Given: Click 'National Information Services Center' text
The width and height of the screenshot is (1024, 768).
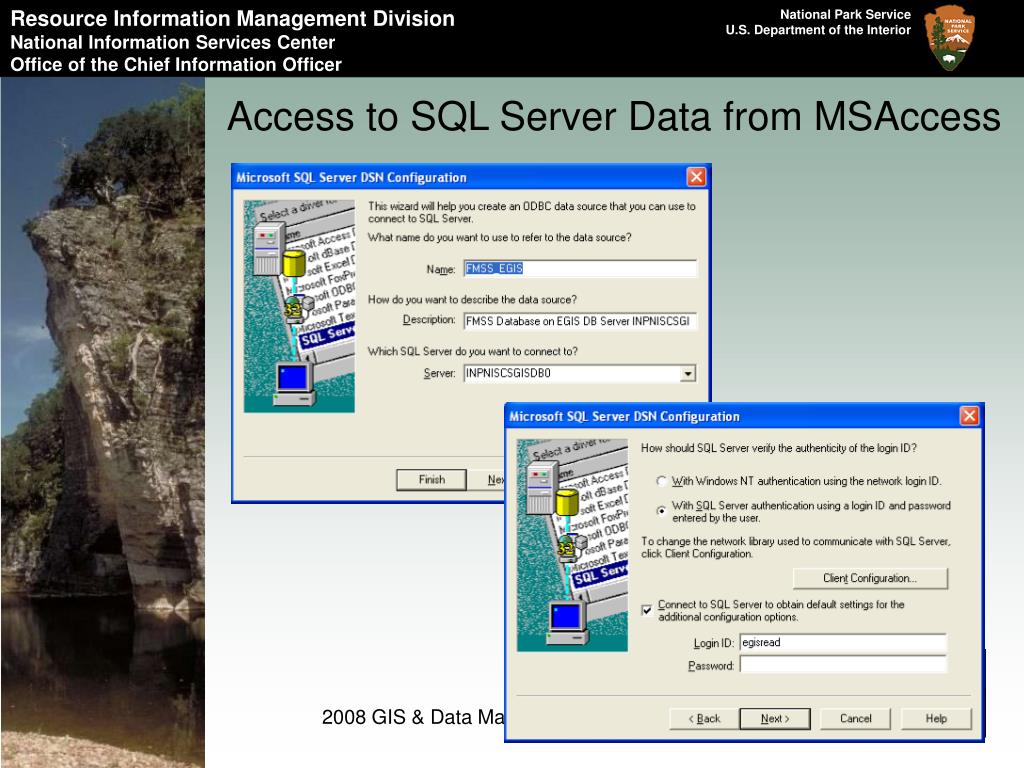Looking at the screenshot, I should coord(172,42).
